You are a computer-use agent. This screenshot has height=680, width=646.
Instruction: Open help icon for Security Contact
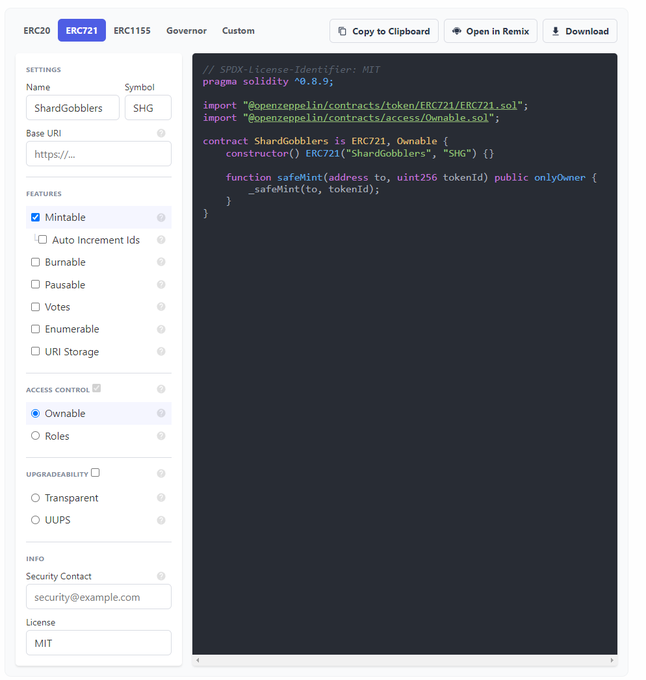coord(161,576)
